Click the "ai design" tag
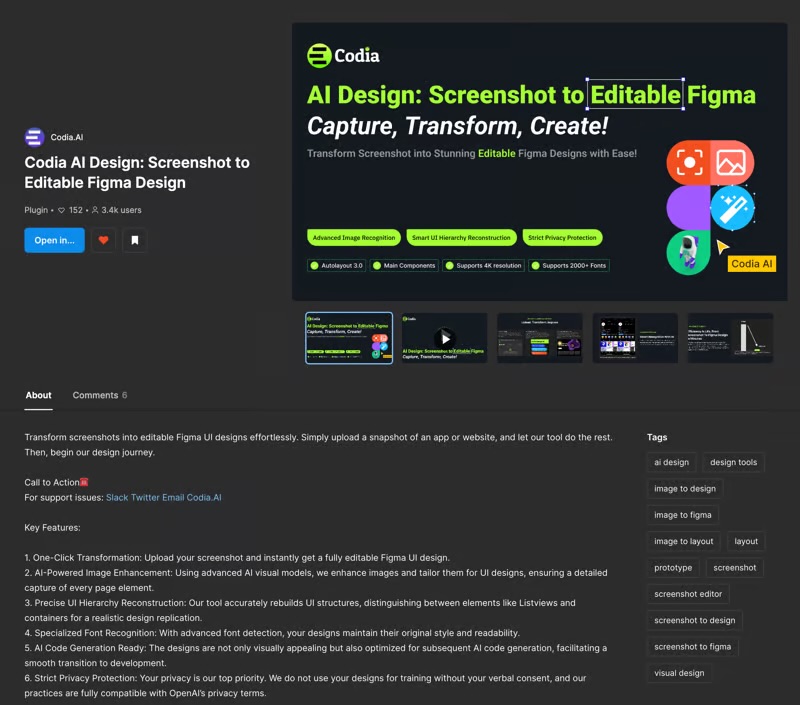 (x=671, y=462)
